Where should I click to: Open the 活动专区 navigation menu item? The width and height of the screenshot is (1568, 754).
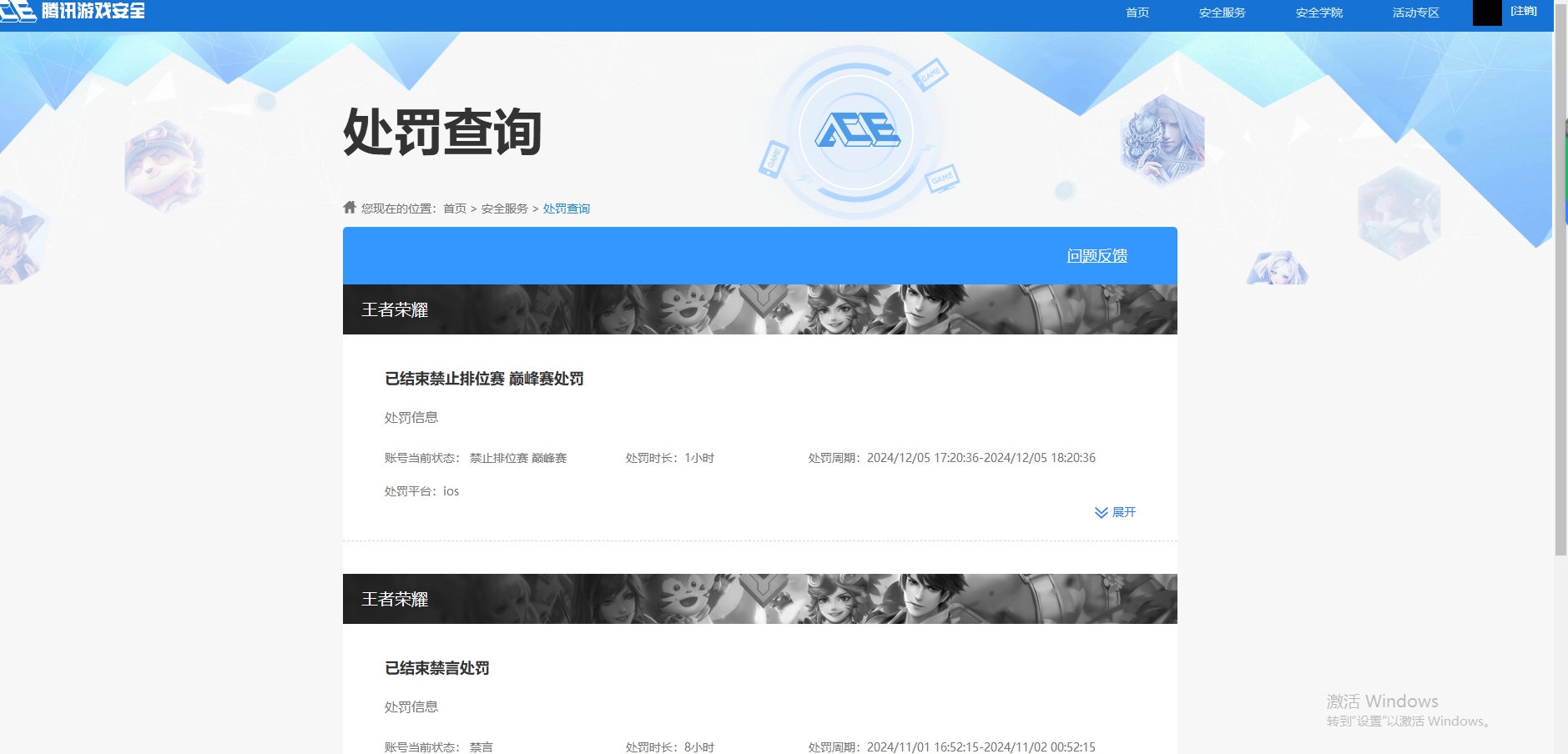point(1415,13)
